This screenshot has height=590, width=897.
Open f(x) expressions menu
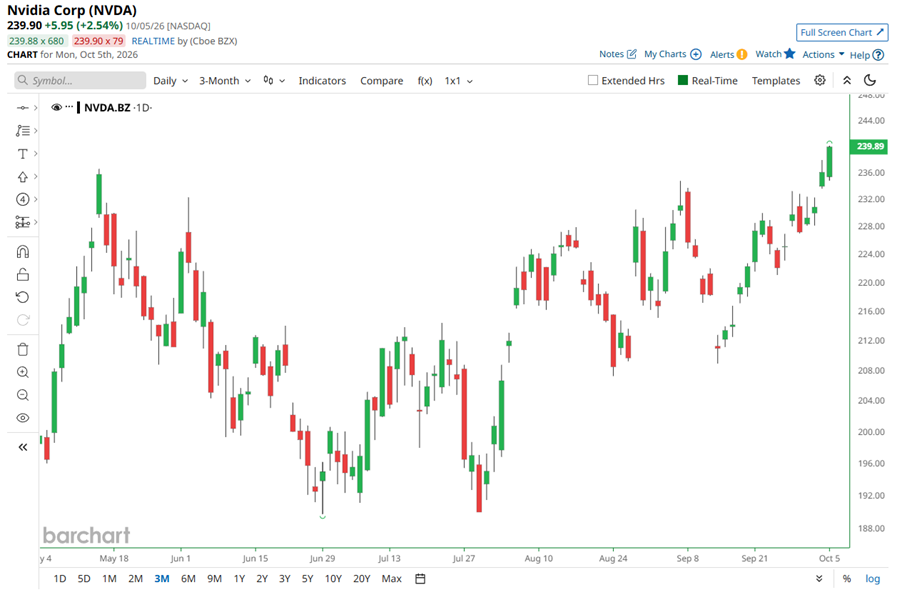(424, 81)
